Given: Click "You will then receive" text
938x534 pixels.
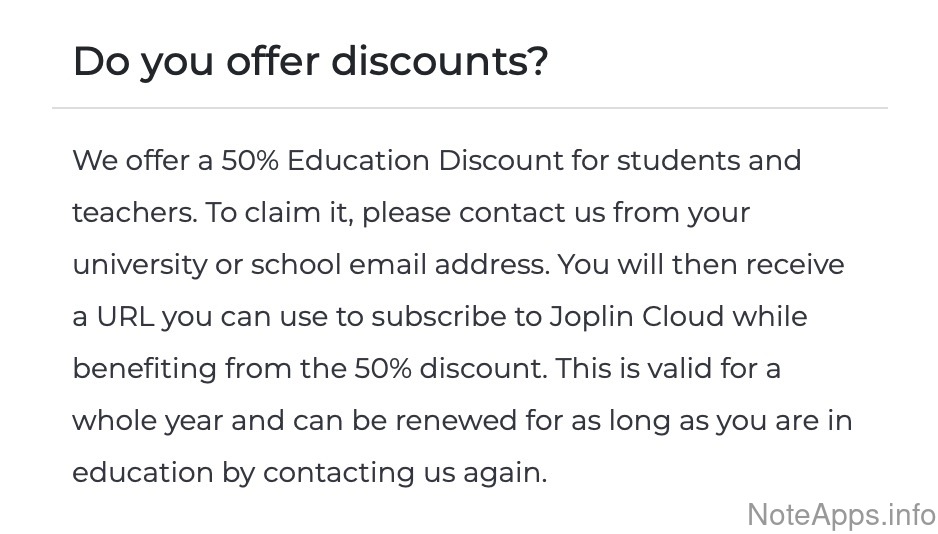Looking at the screenshot, I should [x=701, y=264].
